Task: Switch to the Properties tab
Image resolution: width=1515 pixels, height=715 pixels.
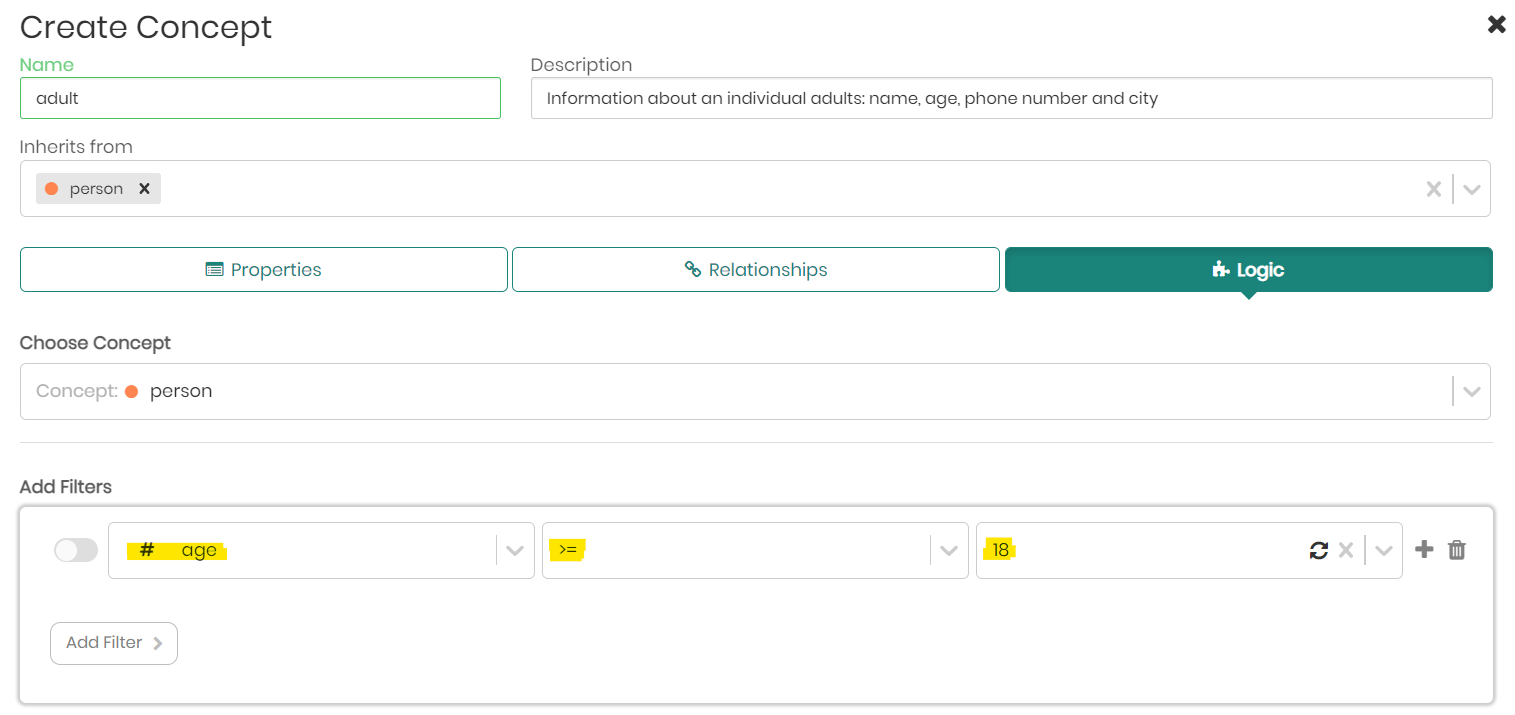Action: 264,270
